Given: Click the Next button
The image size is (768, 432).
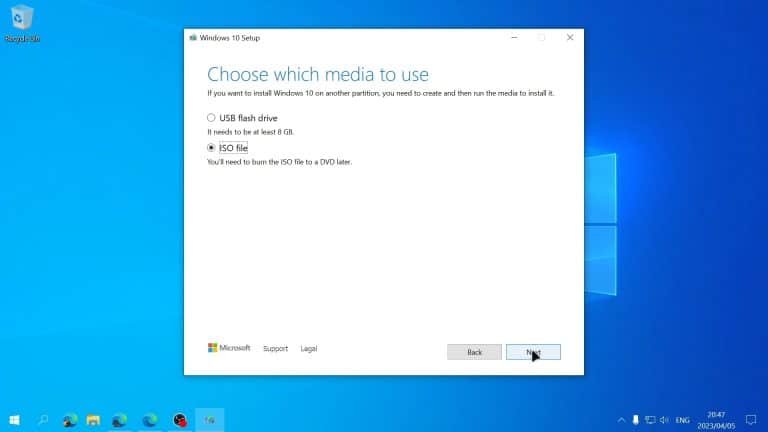Looking at the screenshot, I should coord(533,352).
